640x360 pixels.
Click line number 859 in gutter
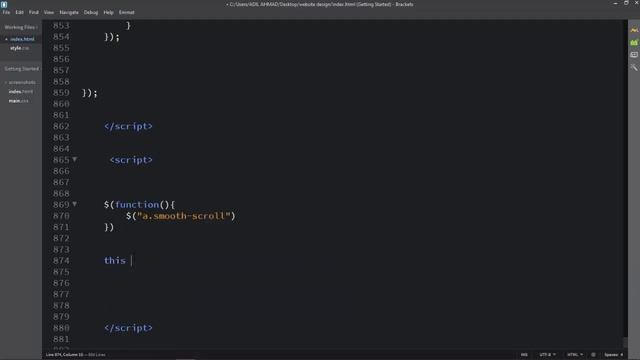[x=61, y=93]
